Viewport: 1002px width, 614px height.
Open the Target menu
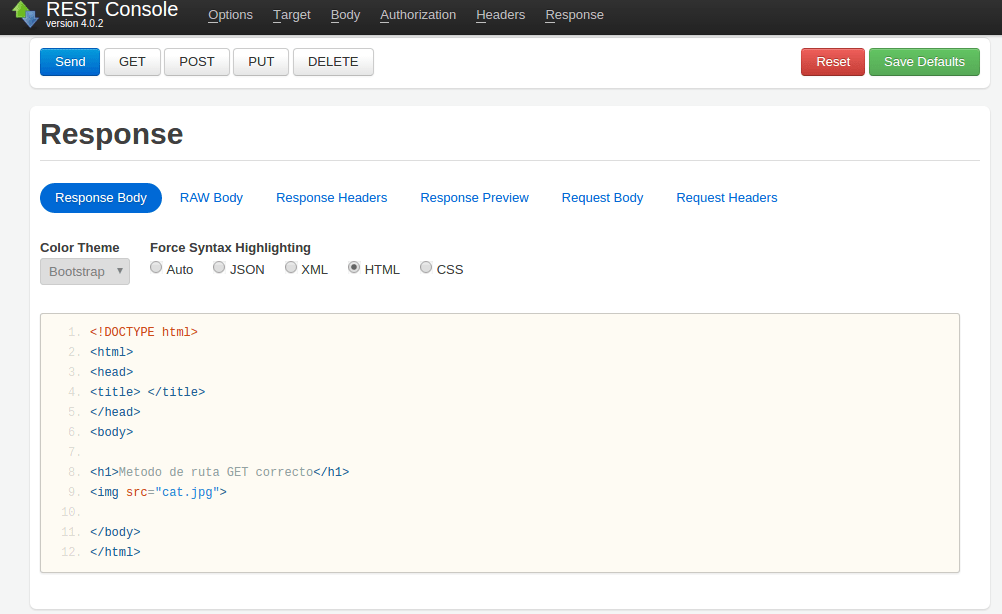coord(291,15)
